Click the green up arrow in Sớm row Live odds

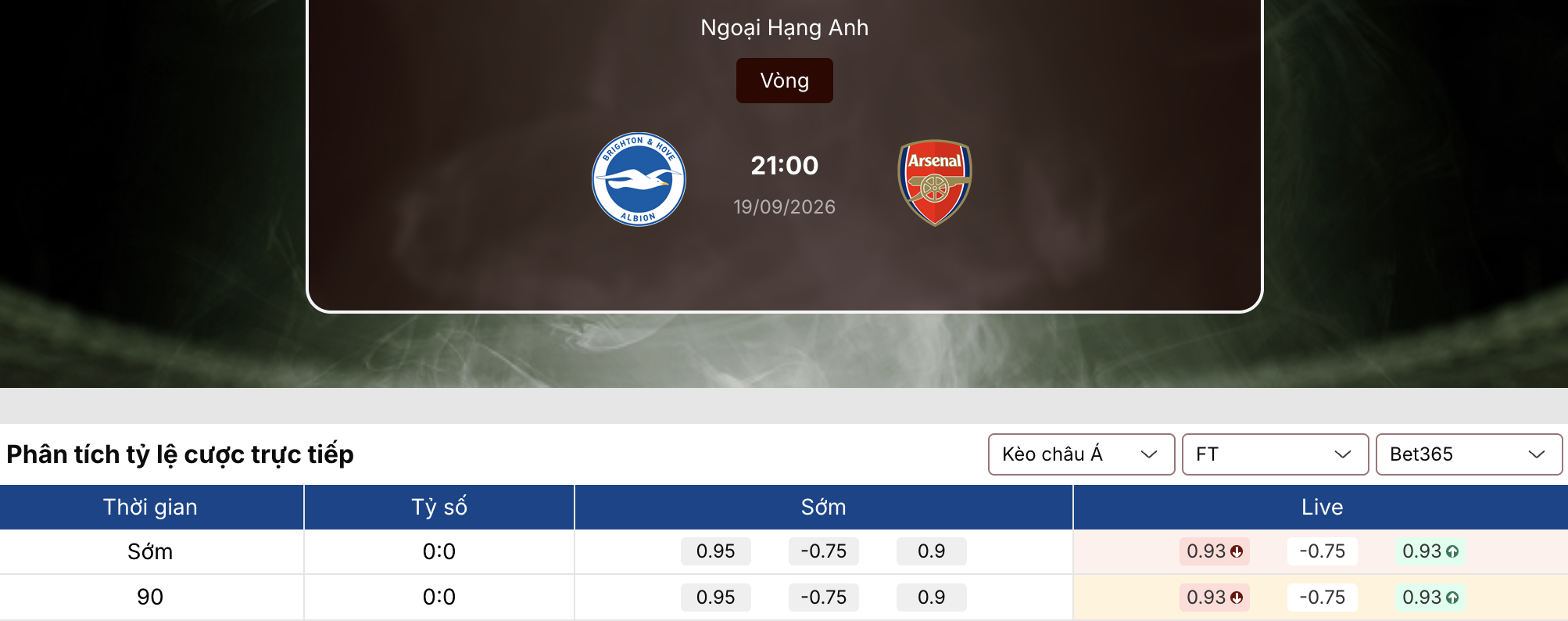click(x=1452, y=551)
